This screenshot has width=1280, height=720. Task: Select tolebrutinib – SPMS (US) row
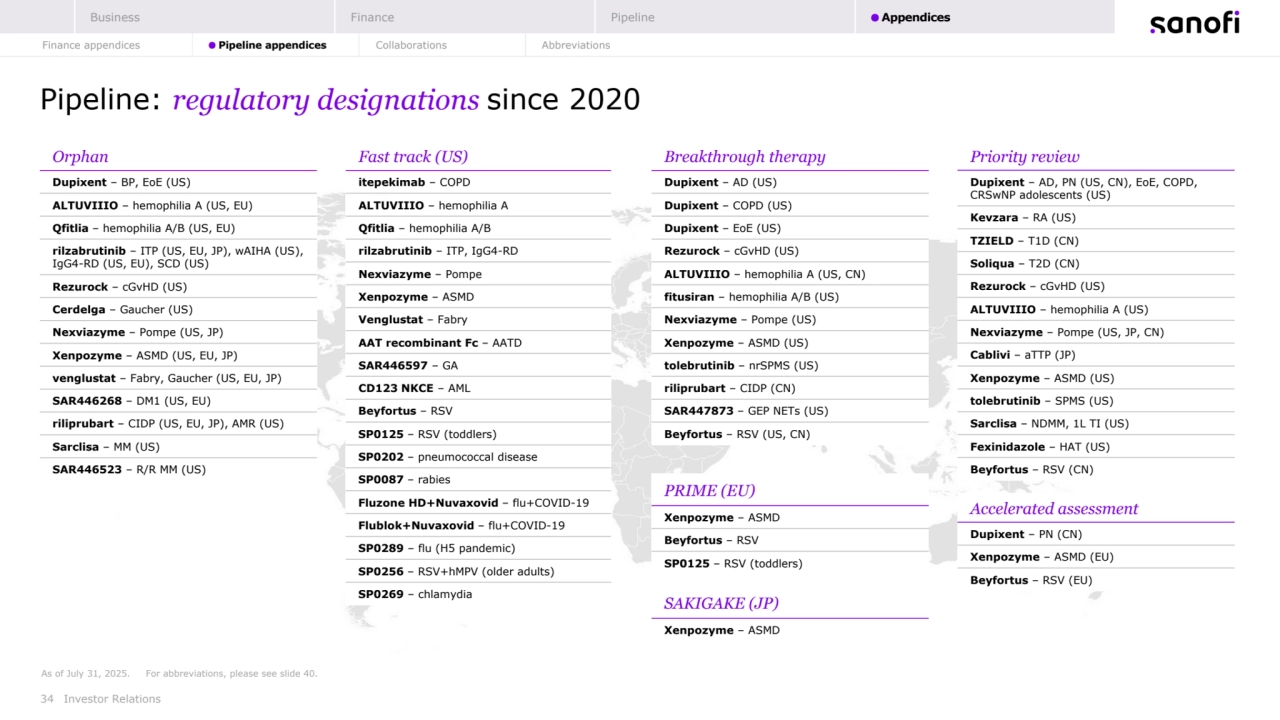click(1096, 401)
